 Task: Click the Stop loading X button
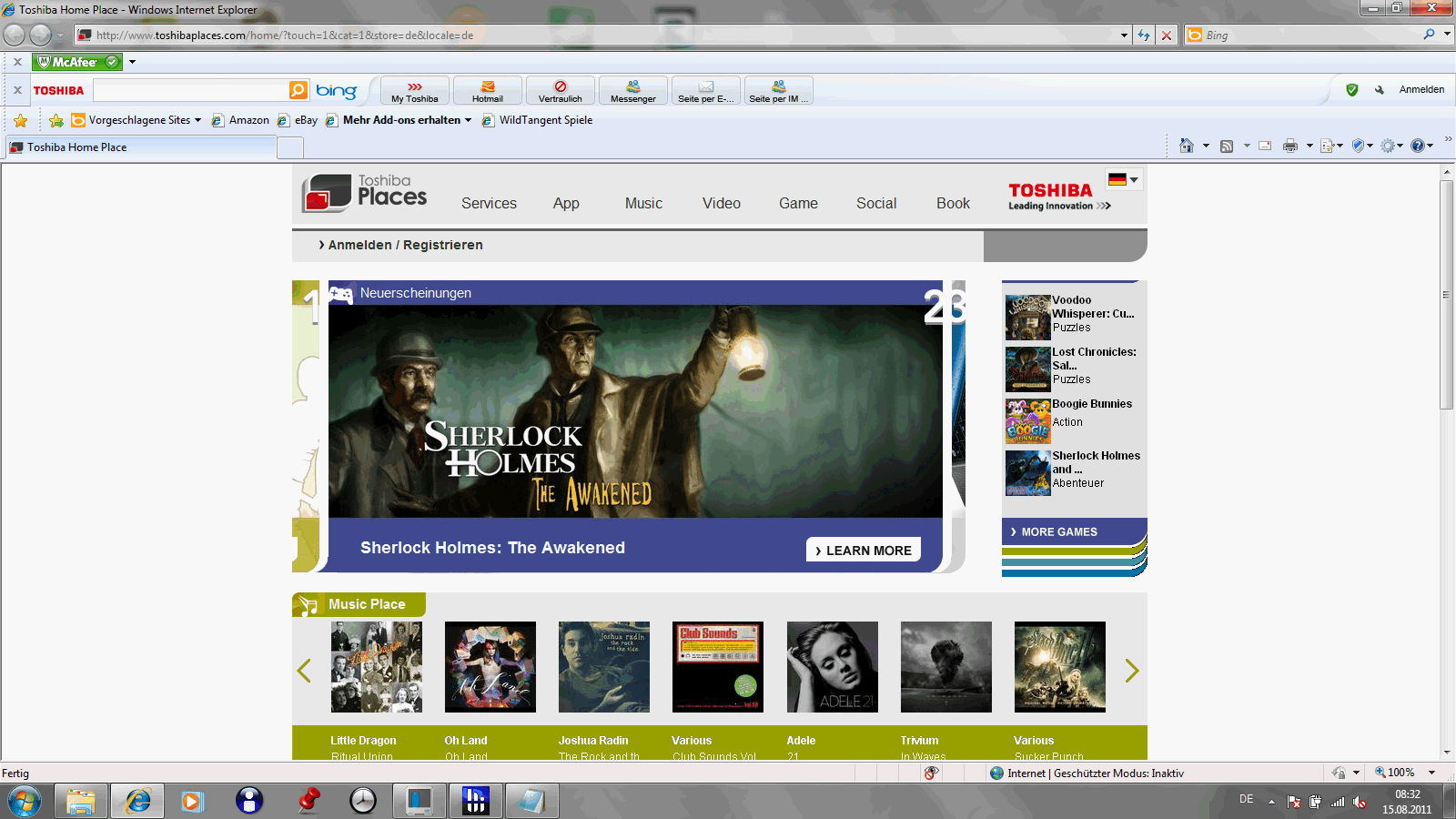[1167, 35]
